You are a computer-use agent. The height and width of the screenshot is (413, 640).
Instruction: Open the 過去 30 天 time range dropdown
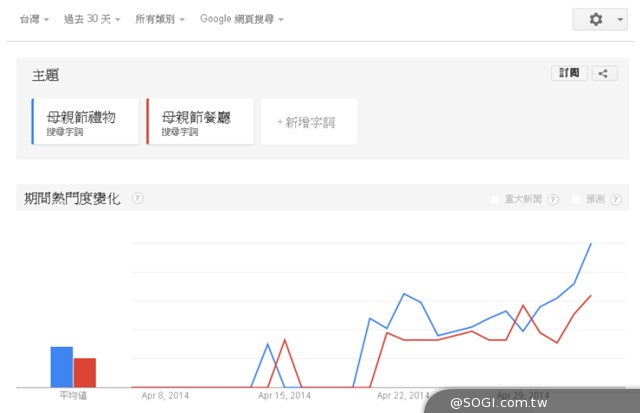92,19
